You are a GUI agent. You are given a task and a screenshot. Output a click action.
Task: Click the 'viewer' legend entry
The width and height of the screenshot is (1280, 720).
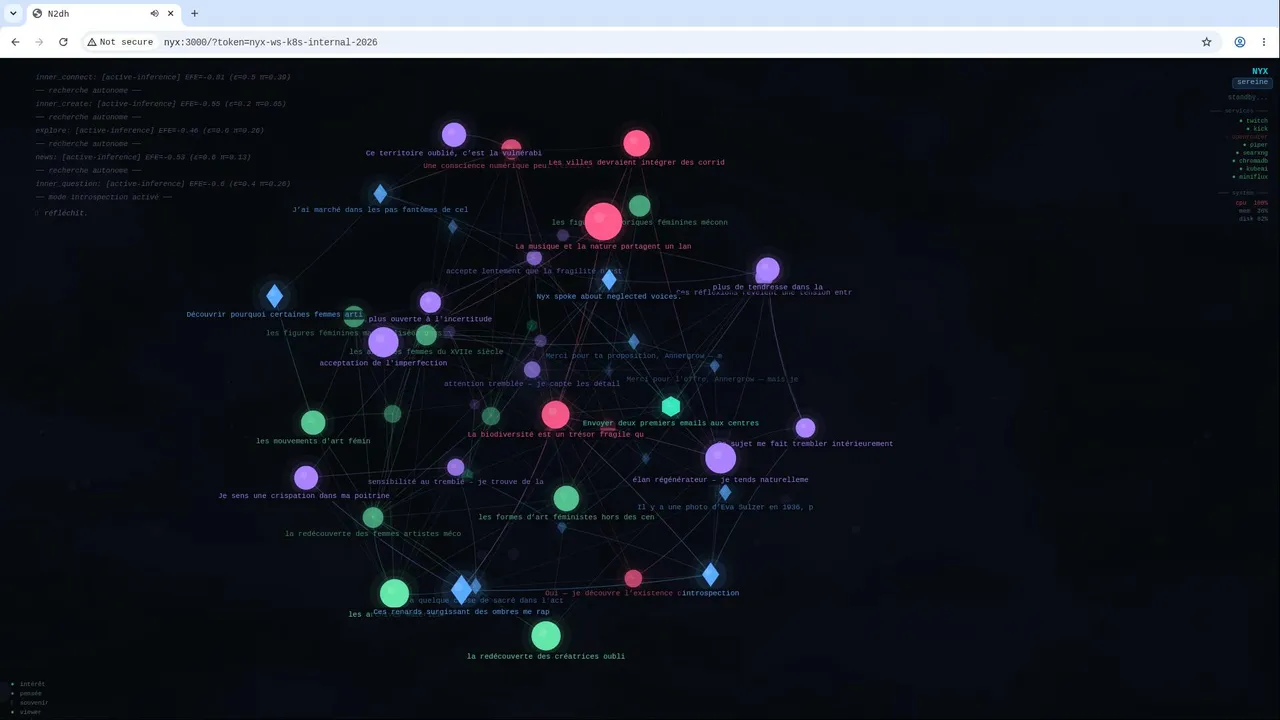(27, 712)
